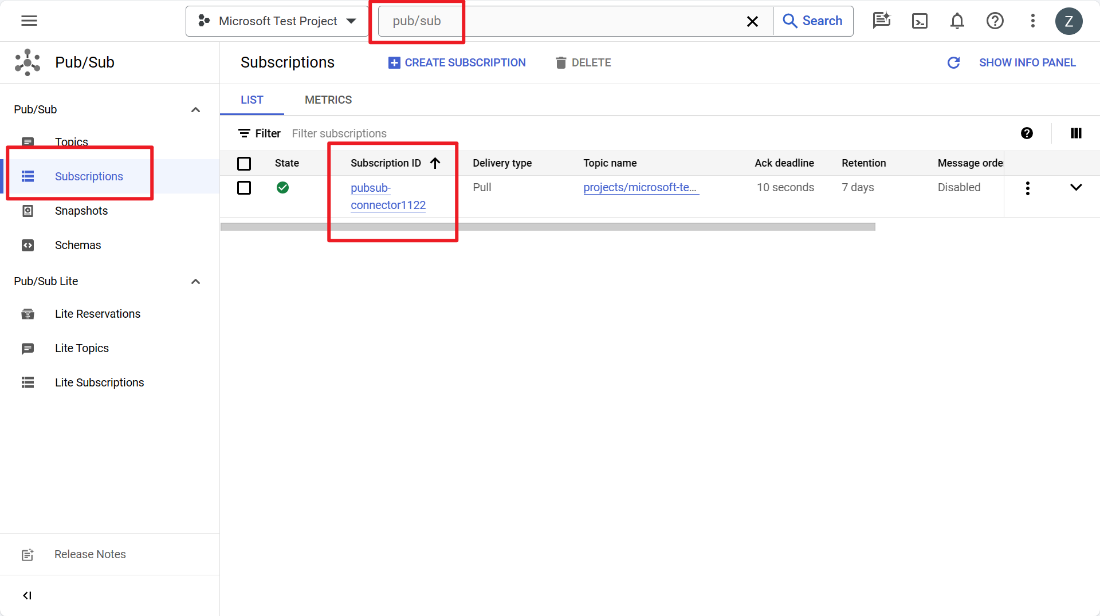Screen dimensions: 1100x616
Task: Open row actions three-dot menu
Action: (x=1028, y=188)
